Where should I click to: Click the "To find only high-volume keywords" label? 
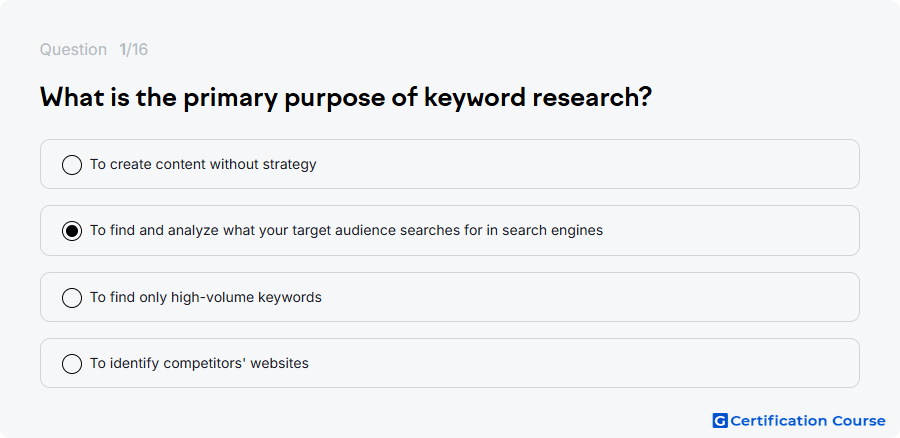click(x=205, y=297)
